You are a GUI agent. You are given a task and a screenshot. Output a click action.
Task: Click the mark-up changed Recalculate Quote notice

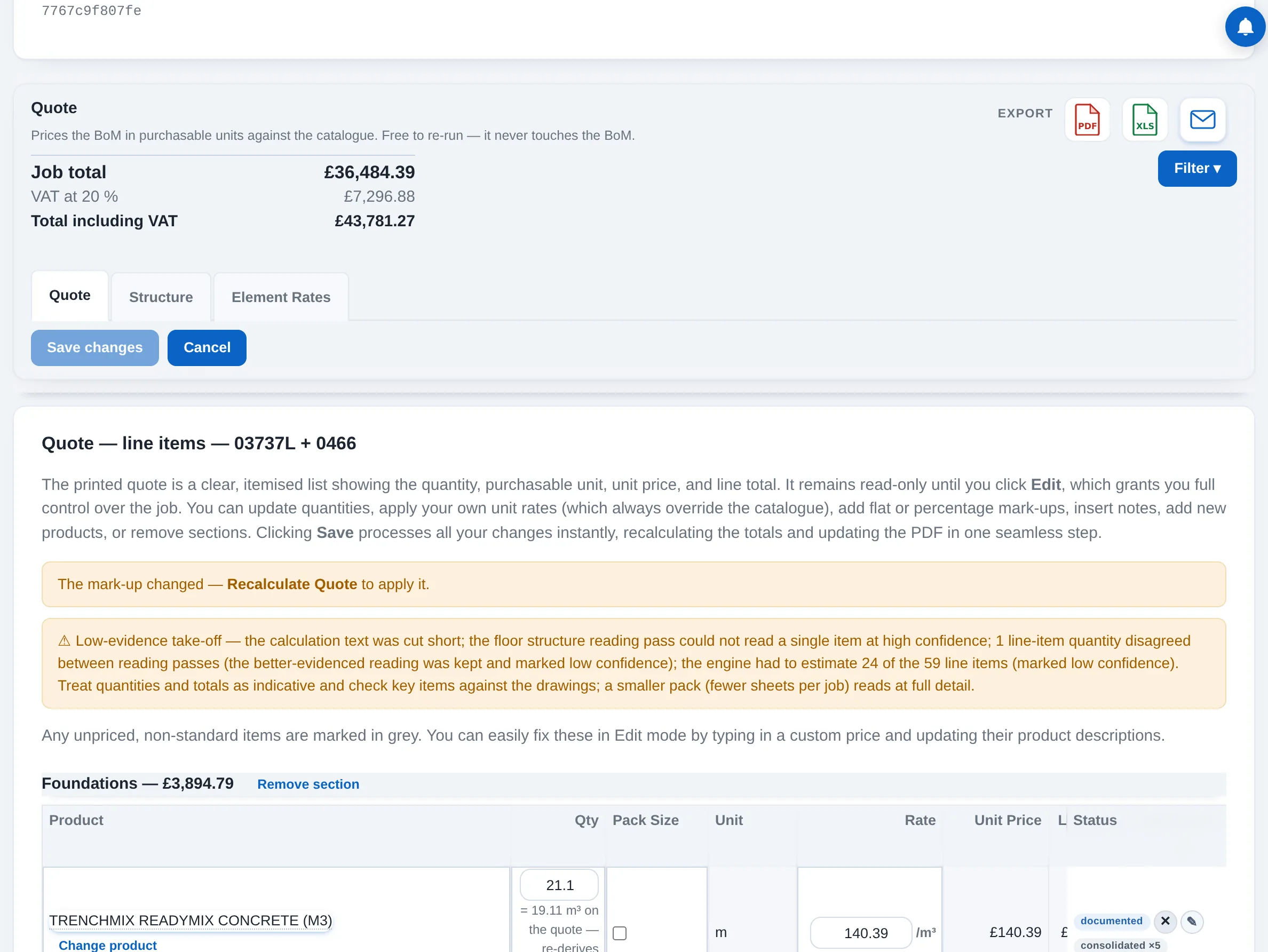(633, 584)
